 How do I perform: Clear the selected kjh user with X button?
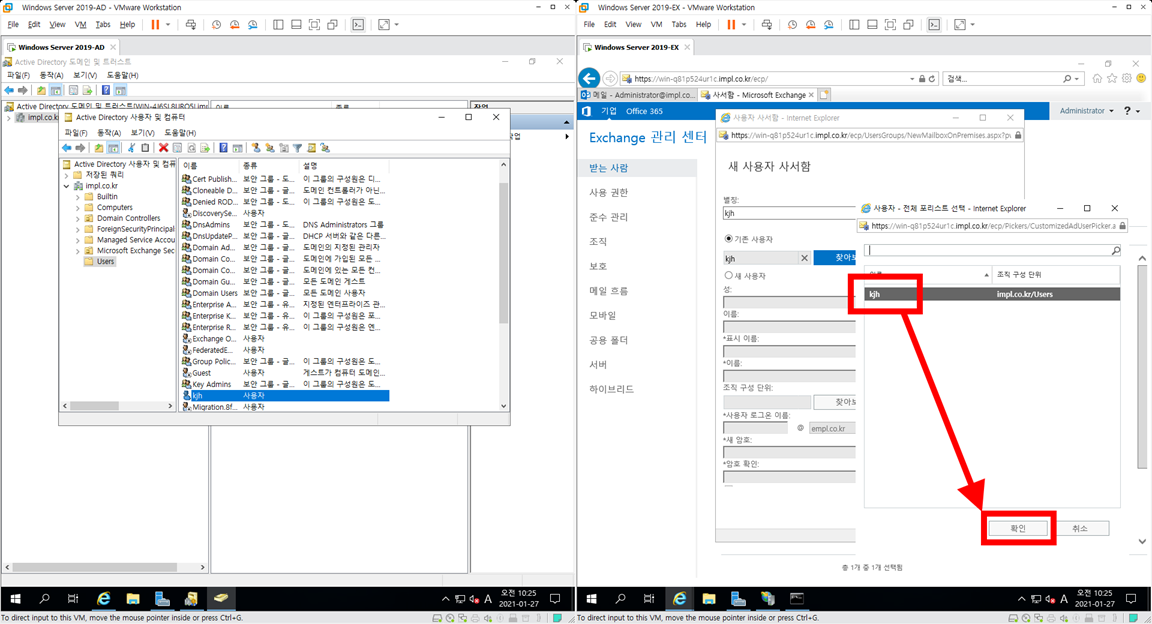click(804, 258)
